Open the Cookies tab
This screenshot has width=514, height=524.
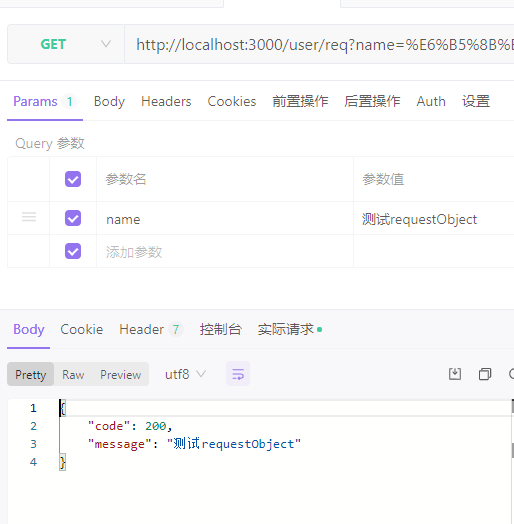tap(232, 101)
